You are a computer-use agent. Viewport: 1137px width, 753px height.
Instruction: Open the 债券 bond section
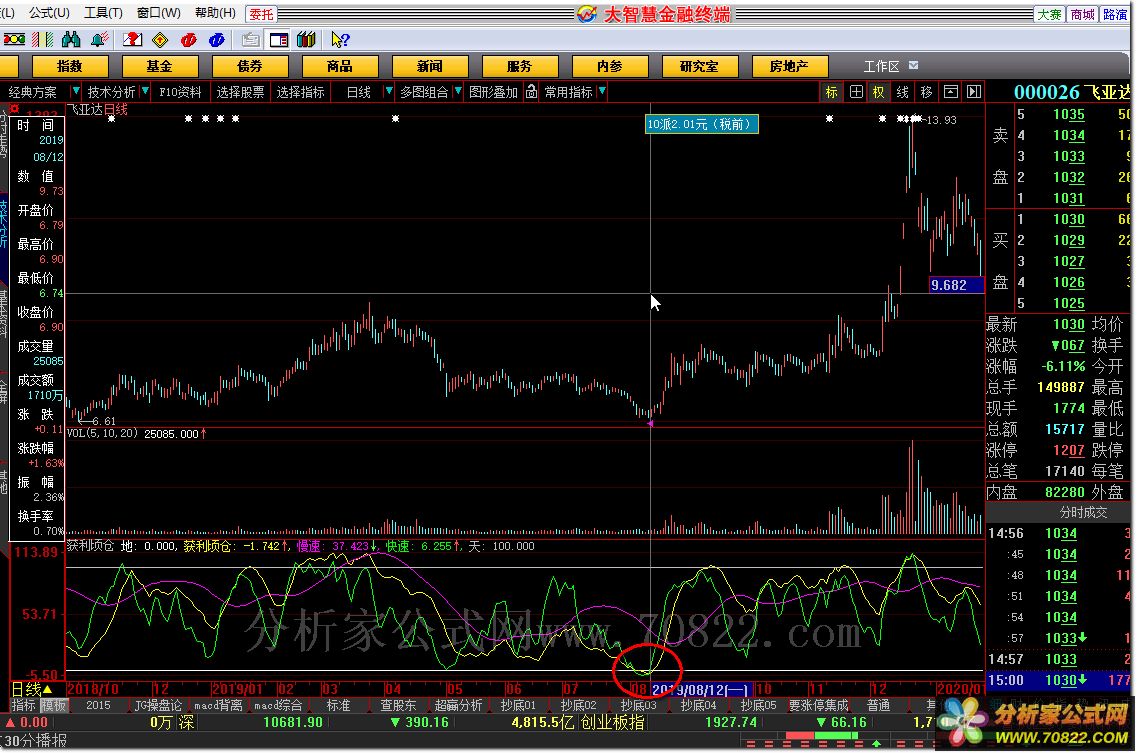pos(249,66)
